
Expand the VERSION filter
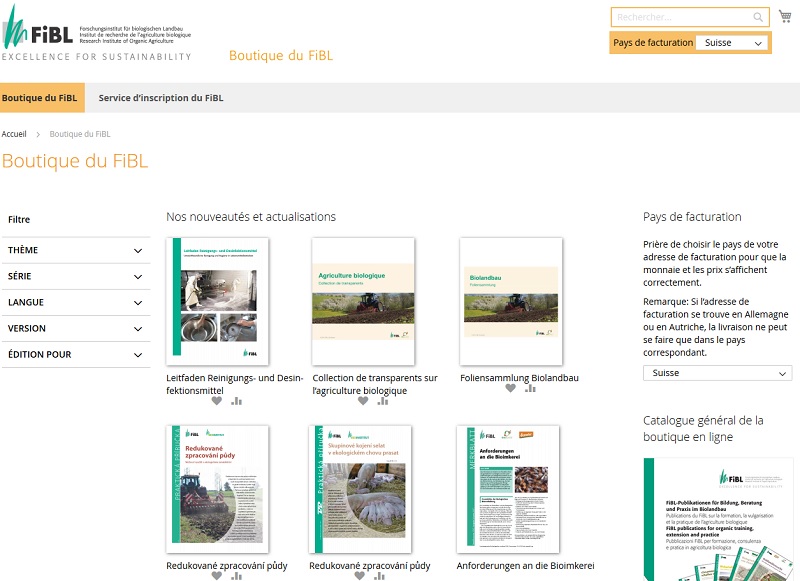[76, 329]
